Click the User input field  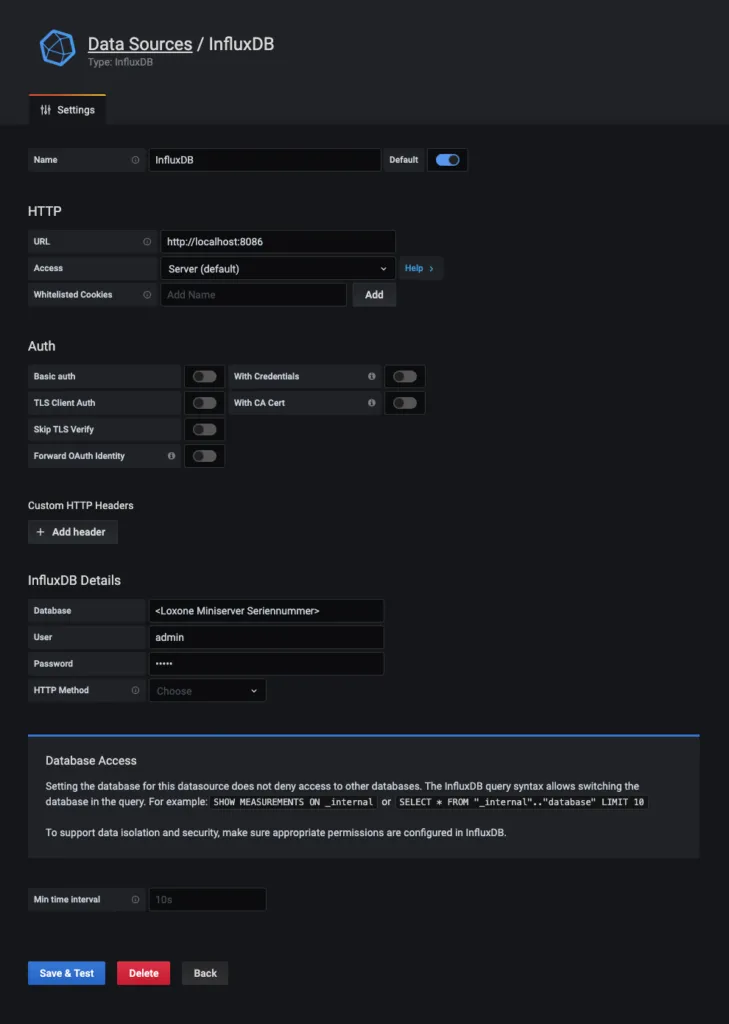(267, 637)
